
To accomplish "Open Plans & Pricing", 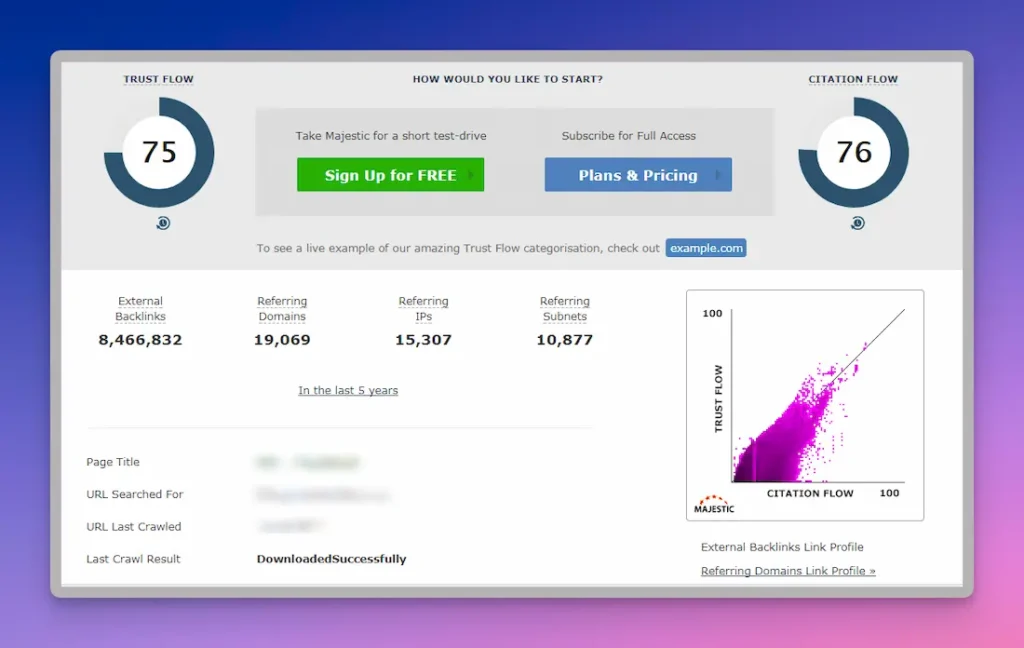I will pyautogui.click(x=638, y=175).
